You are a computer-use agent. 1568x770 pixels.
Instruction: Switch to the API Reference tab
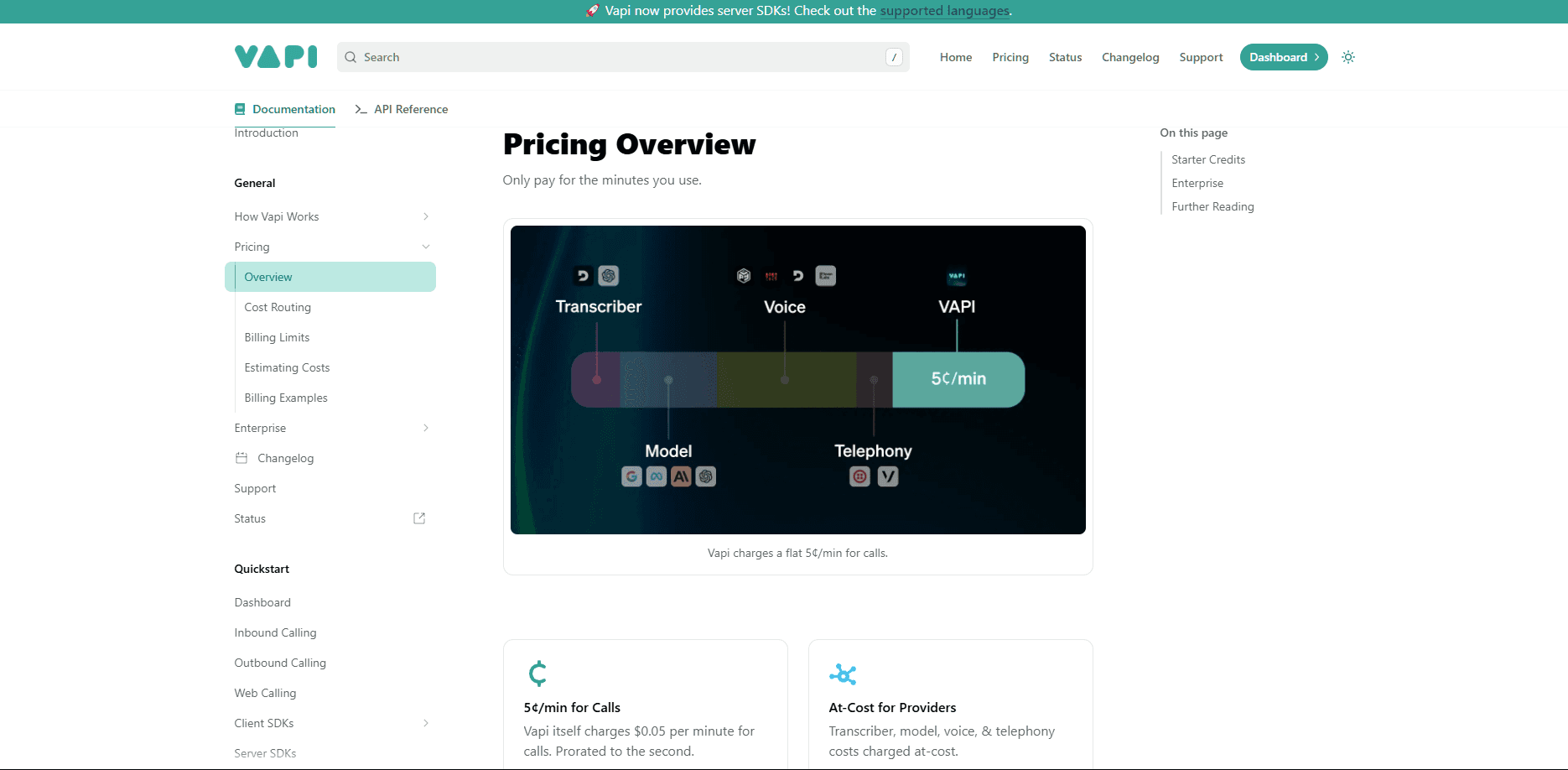[402, 109]
